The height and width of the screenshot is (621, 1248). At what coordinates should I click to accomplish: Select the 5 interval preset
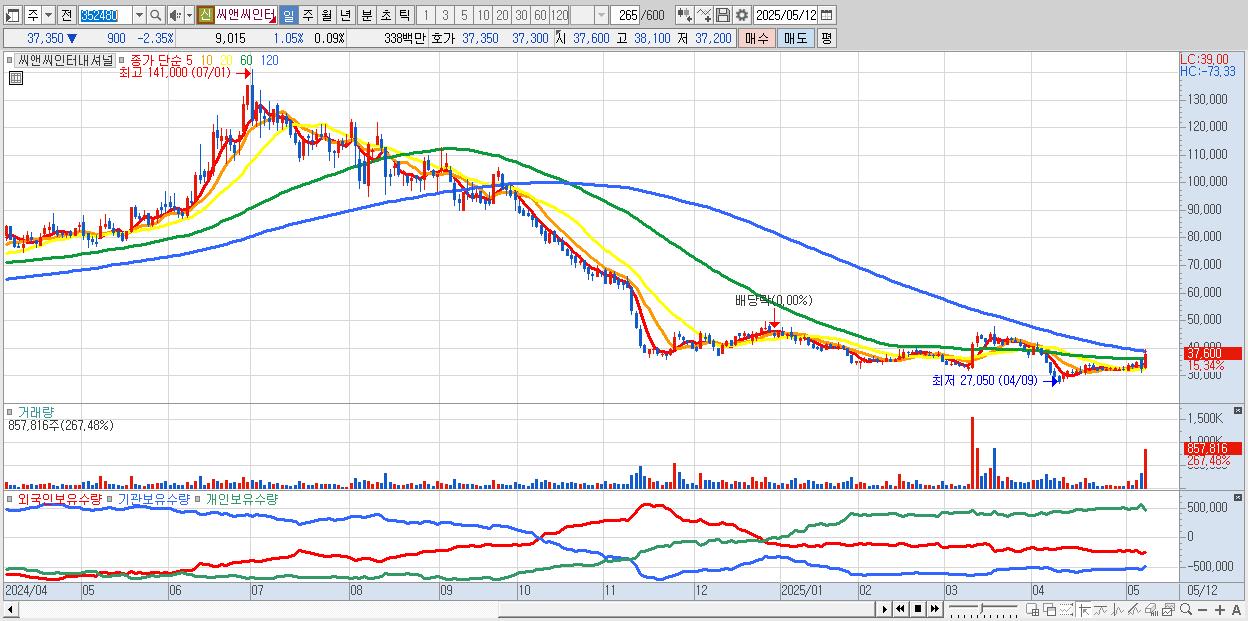point(464,15)
